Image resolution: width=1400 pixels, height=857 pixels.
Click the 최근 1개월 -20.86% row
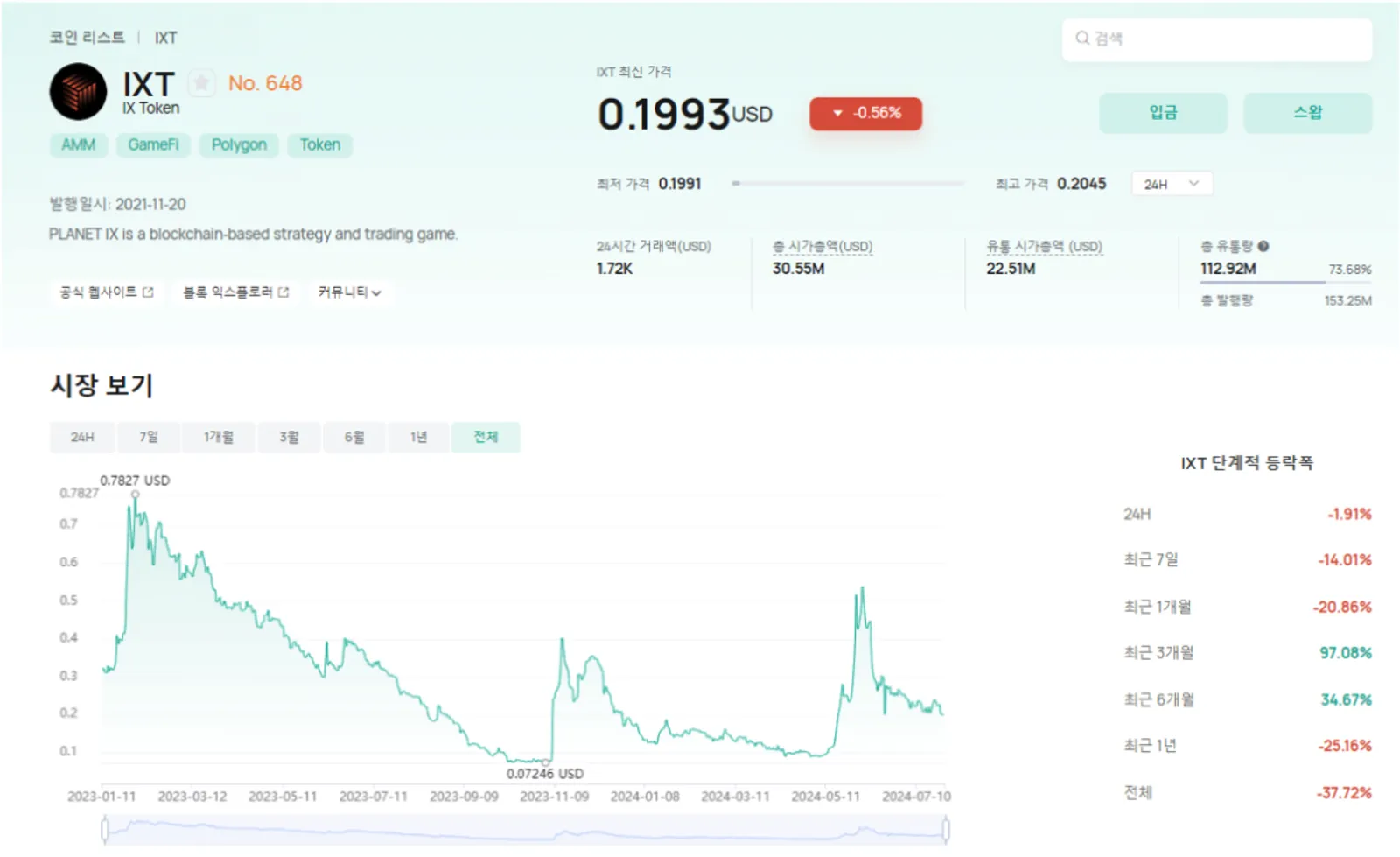click(1248, 607)
